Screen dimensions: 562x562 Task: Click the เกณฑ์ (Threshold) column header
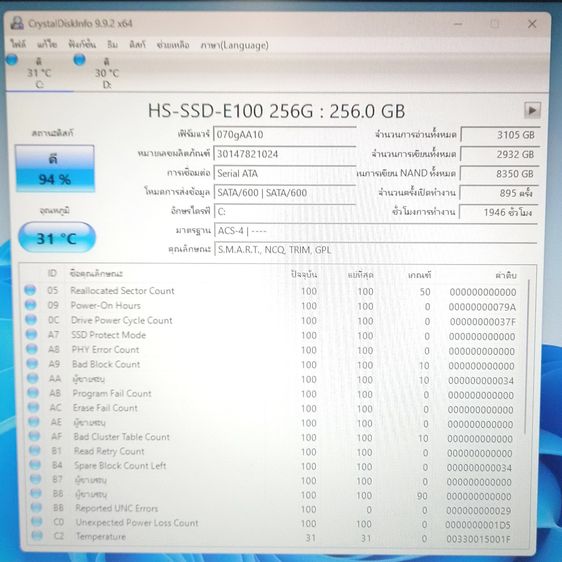419,275
